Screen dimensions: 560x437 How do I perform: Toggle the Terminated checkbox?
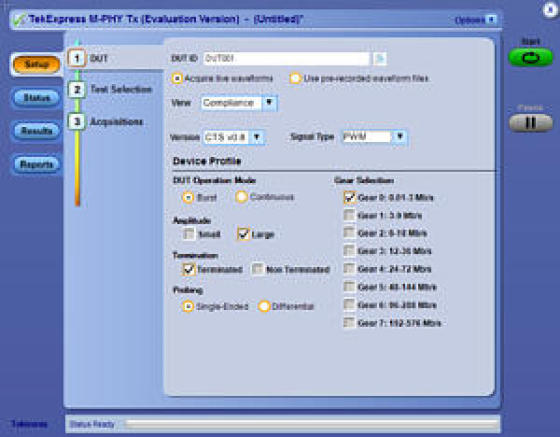189,269
